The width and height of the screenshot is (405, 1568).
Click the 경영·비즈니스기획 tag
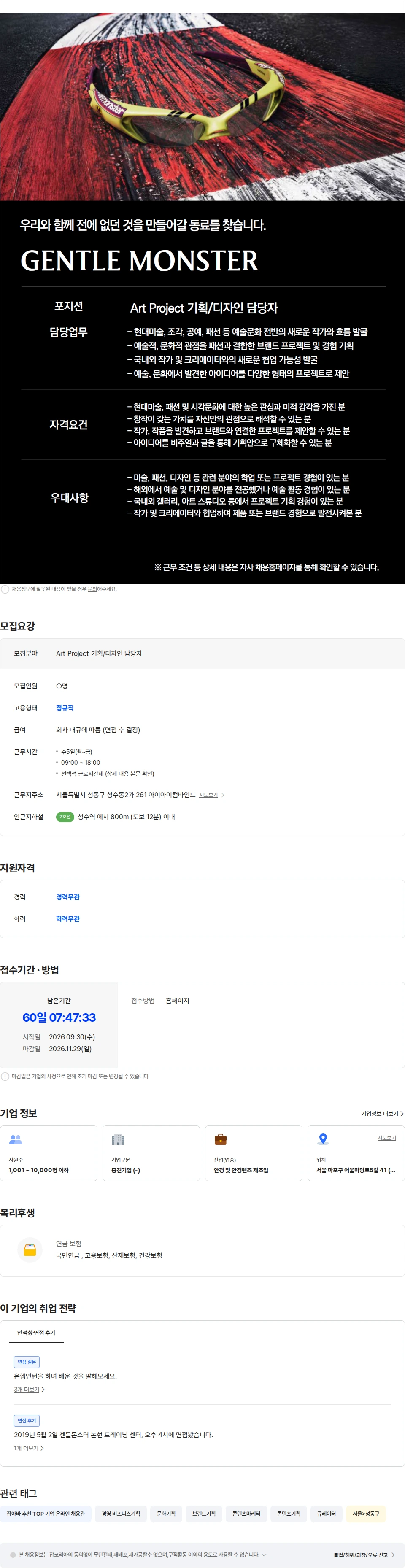(121, 1514)
